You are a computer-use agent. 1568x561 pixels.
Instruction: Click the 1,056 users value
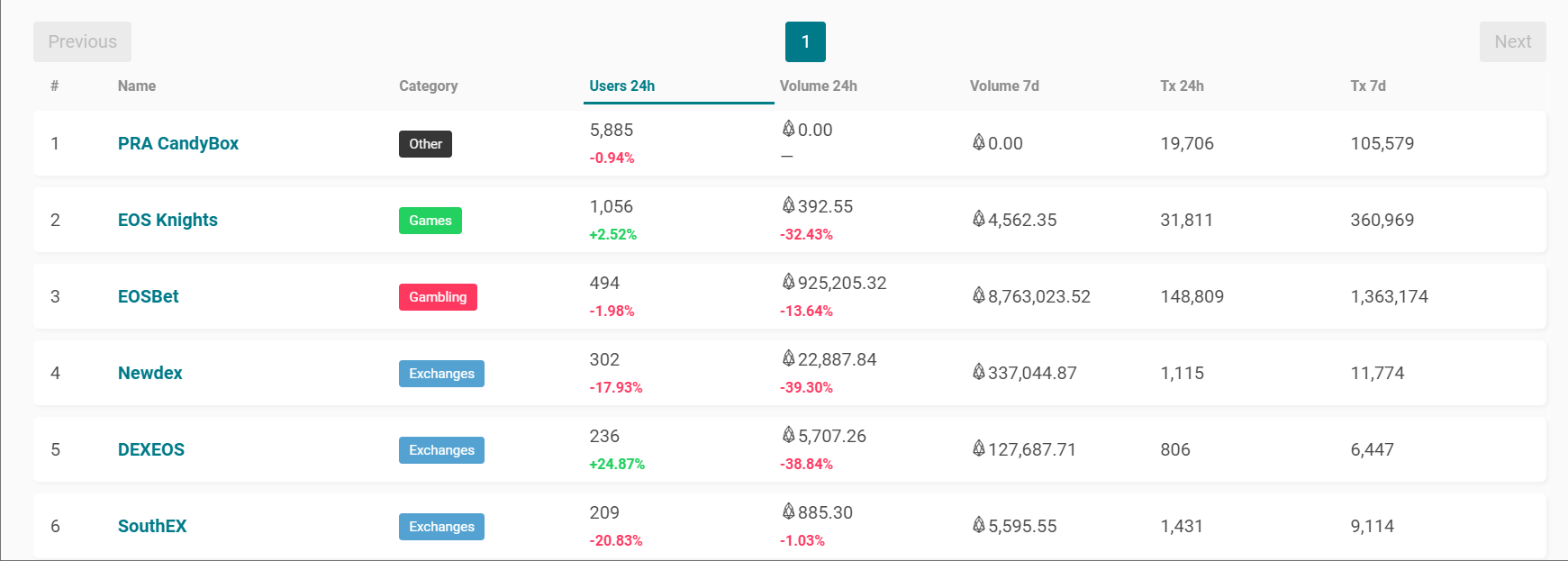612,206
